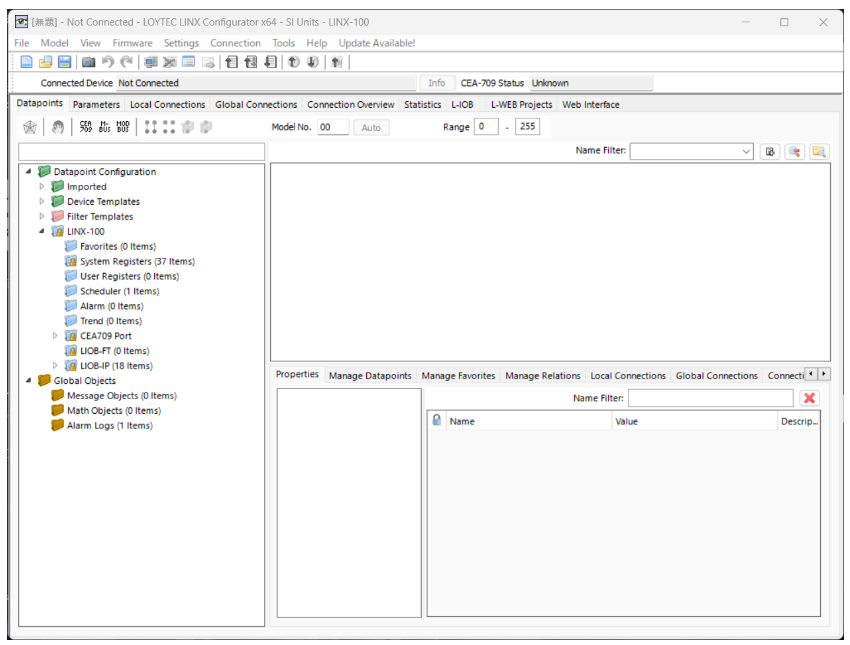Click the lock icon column header
850x645 pixels.
coord(436,421)
